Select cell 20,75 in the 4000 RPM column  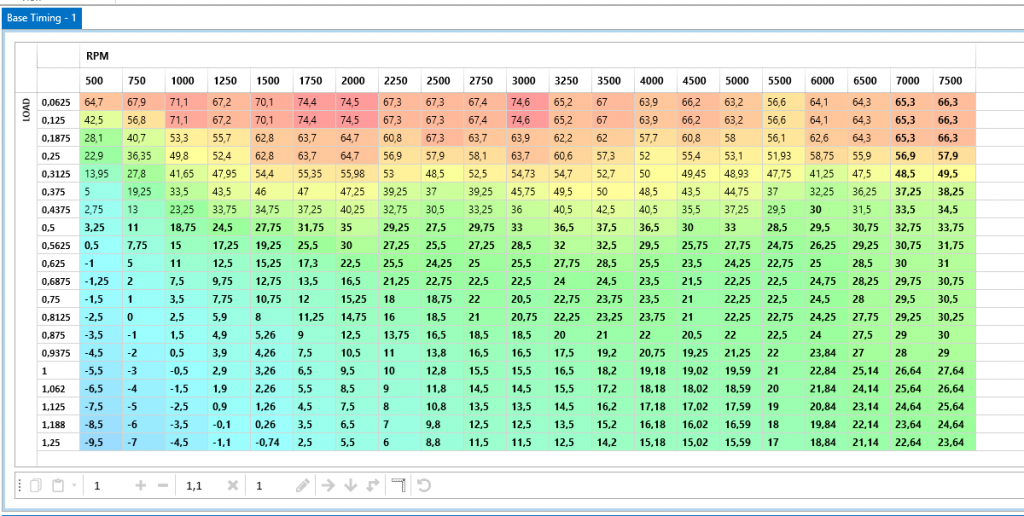tap(655, 353)
